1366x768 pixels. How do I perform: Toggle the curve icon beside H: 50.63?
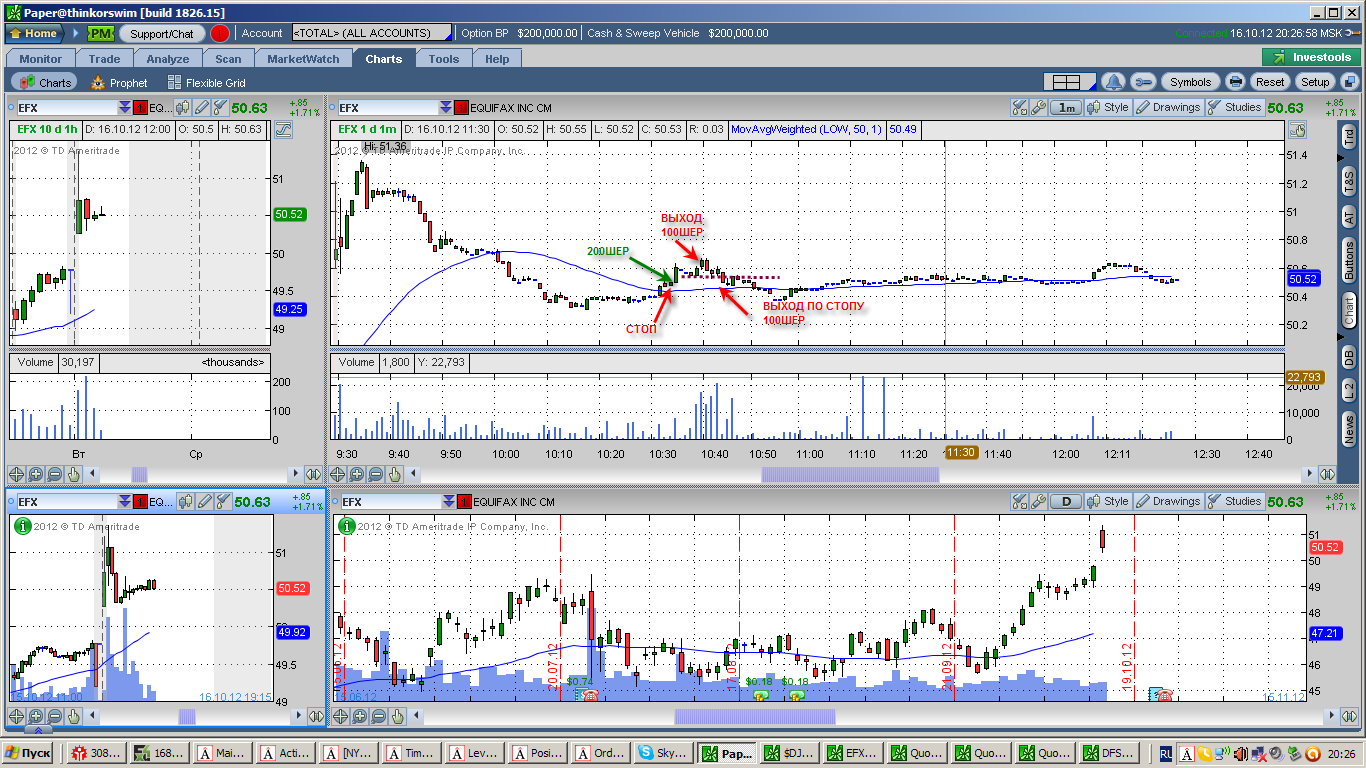click(282, 129)
